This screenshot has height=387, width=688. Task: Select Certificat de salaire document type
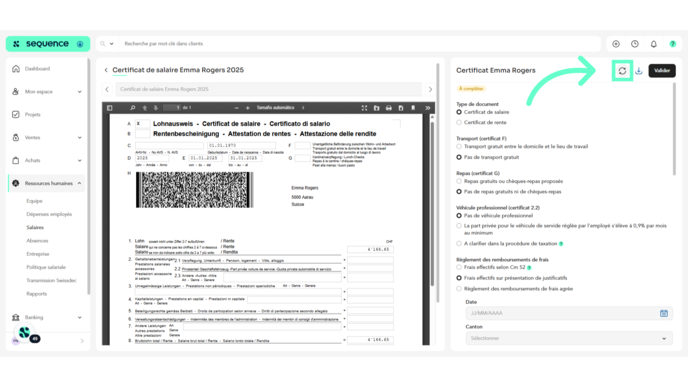tap(459, 112)
